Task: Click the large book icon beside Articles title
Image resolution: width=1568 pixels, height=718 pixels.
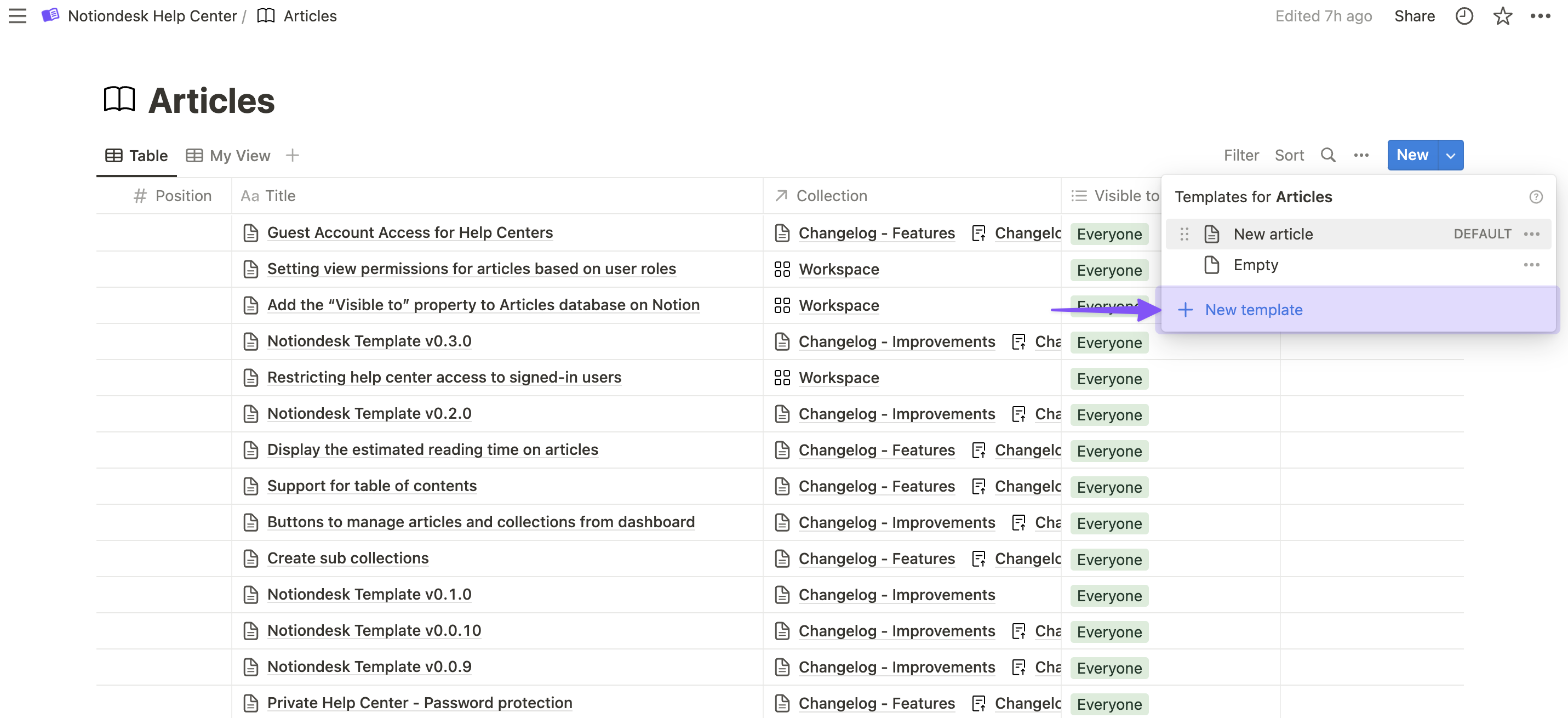Action: (119, 99)
